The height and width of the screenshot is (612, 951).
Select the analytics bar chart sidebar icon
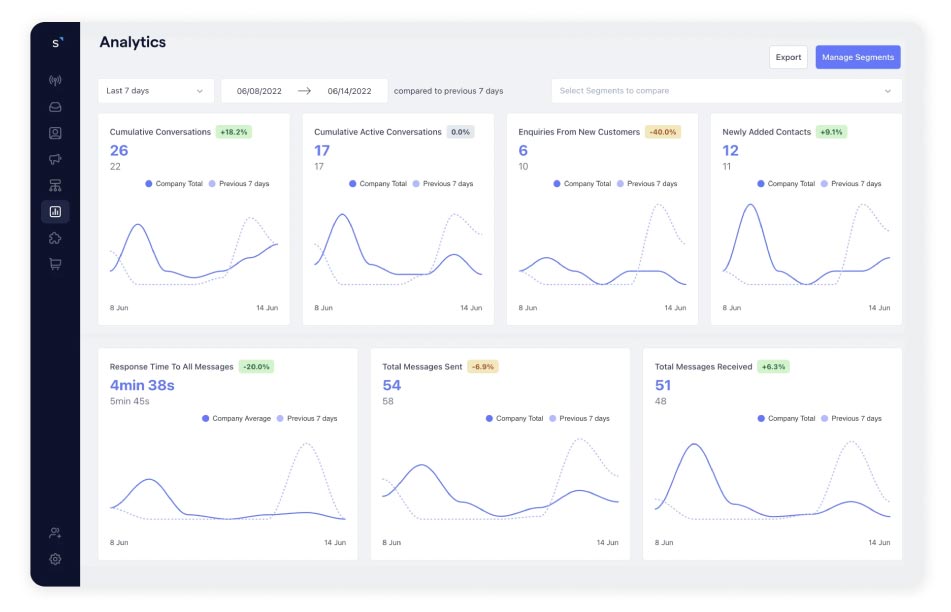click(x=55, y=211)
